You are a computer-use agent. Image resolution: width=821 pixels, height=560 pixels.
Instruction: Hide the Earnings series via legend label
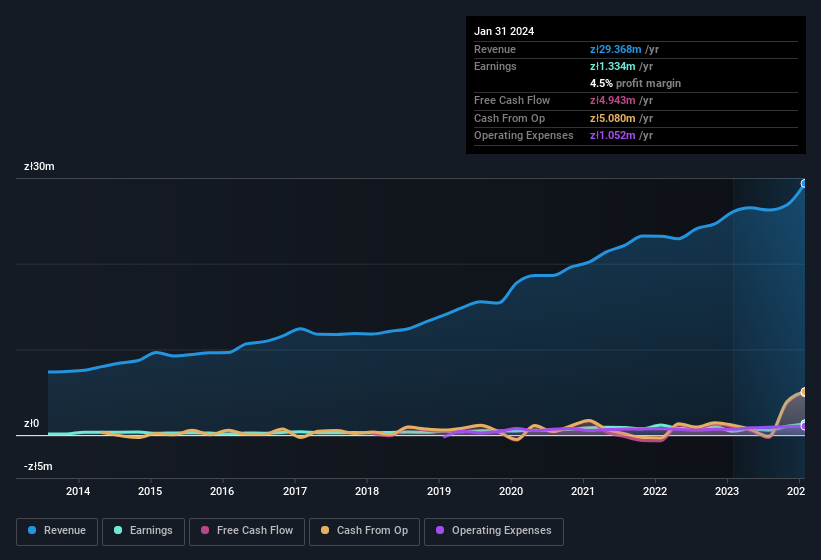coord(151,530)
